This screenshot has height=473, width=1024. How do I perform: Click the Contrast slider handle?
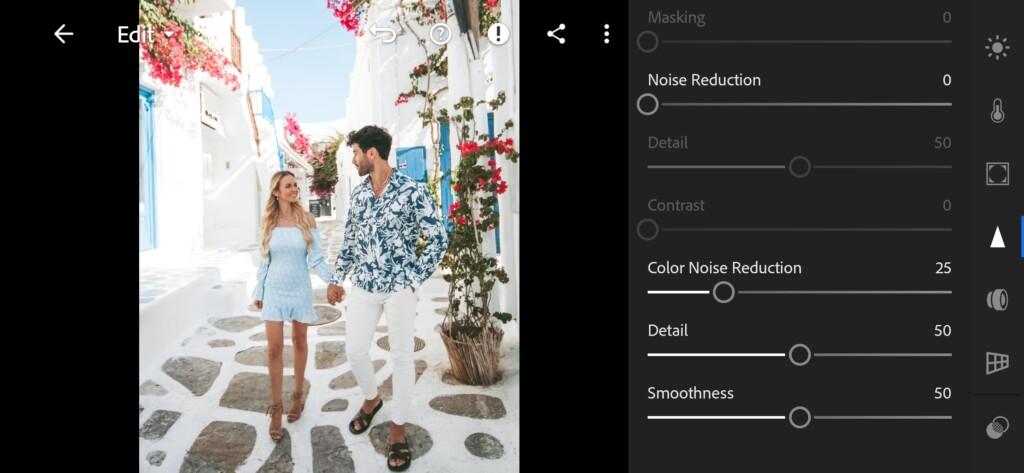click(x=647, y=230)
